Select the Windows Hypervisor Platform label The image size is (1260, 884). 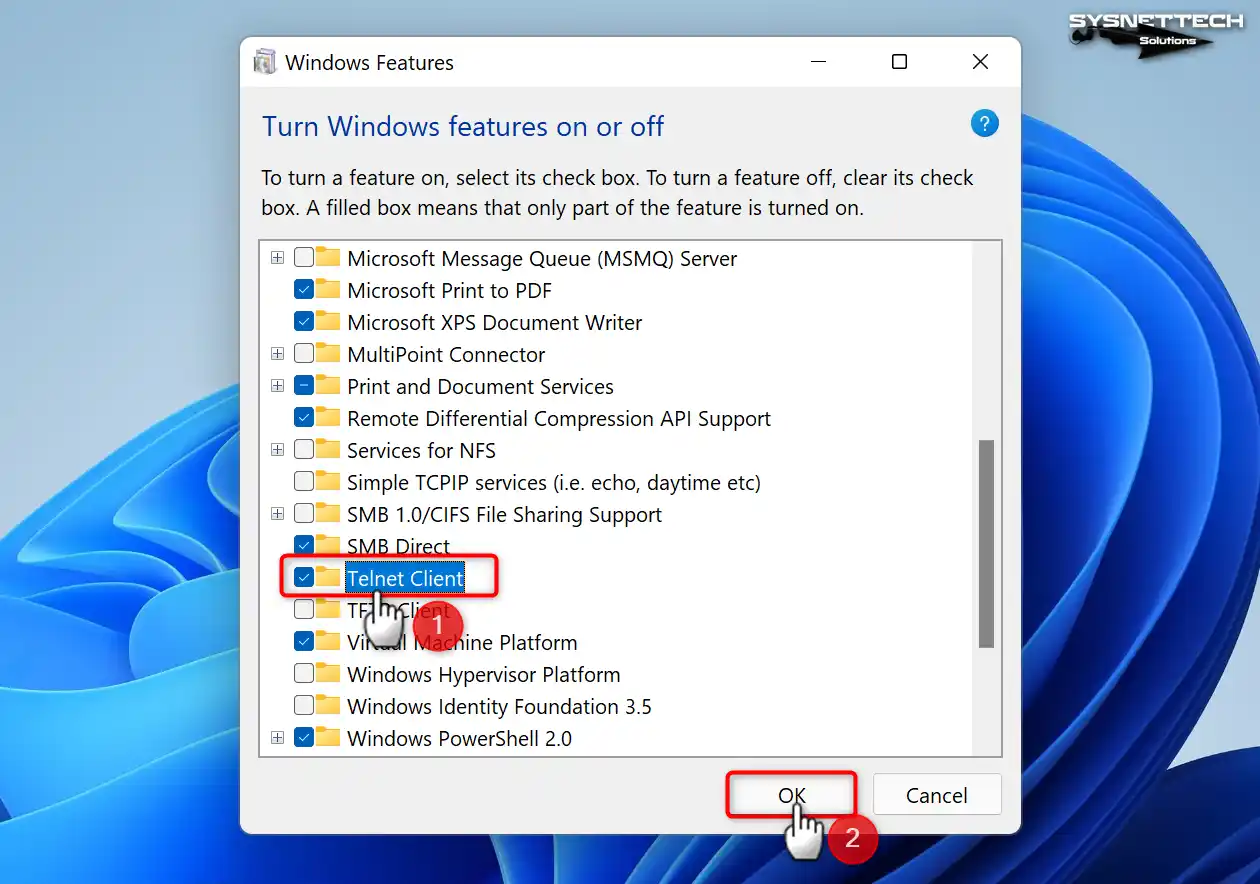pos(483,674)
